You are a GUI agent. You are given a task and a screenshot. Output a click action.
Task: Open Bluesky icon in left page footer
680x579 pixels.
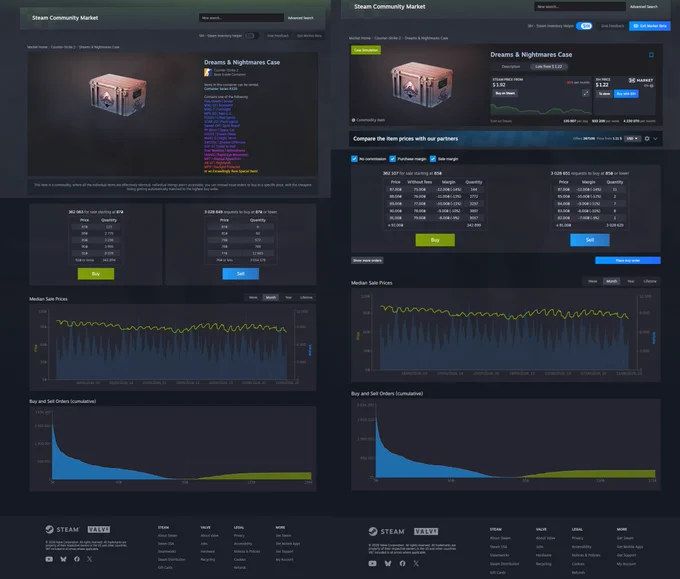(x=63, y=559)
